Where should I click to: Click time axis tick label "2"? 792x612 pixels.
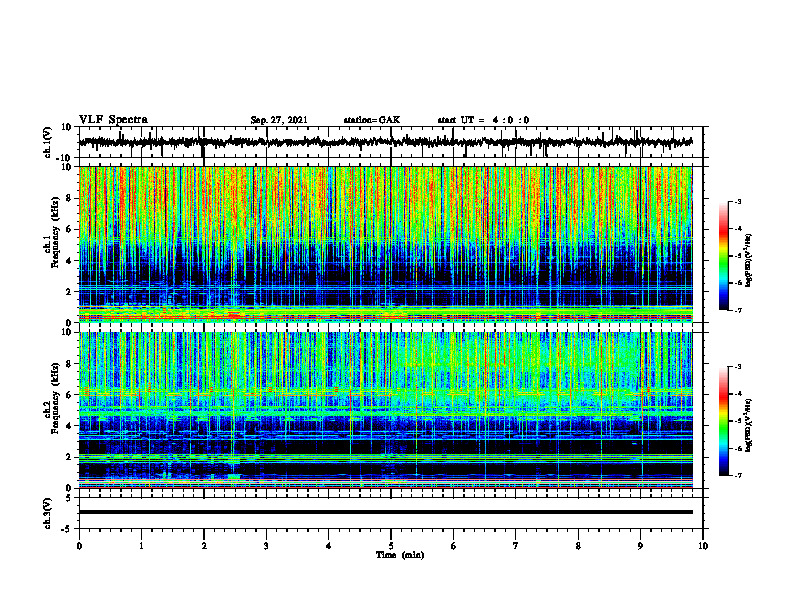[204, 546]
